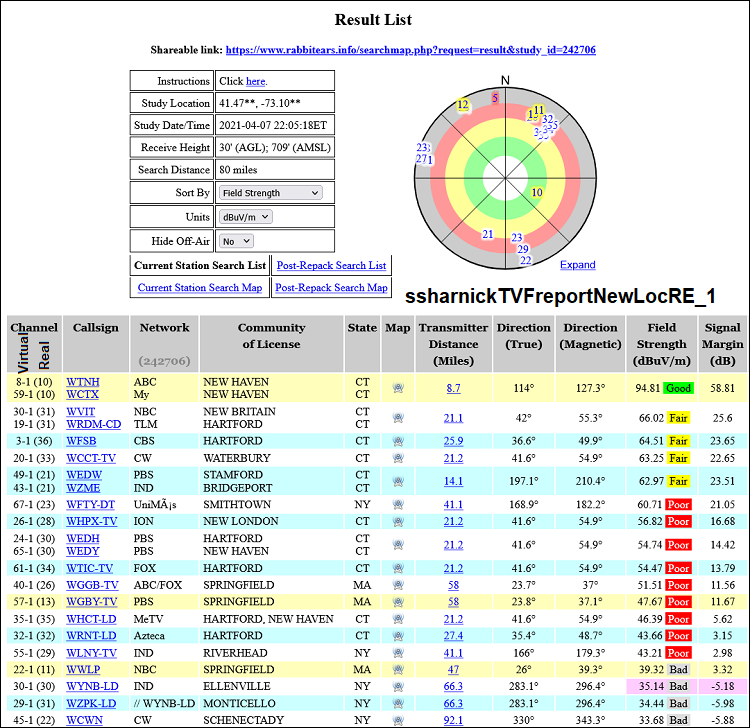This screenshot has height=728, width=750.
Task: Open the Hide Off-Air dropdown
Action: [x=236, y=241]
